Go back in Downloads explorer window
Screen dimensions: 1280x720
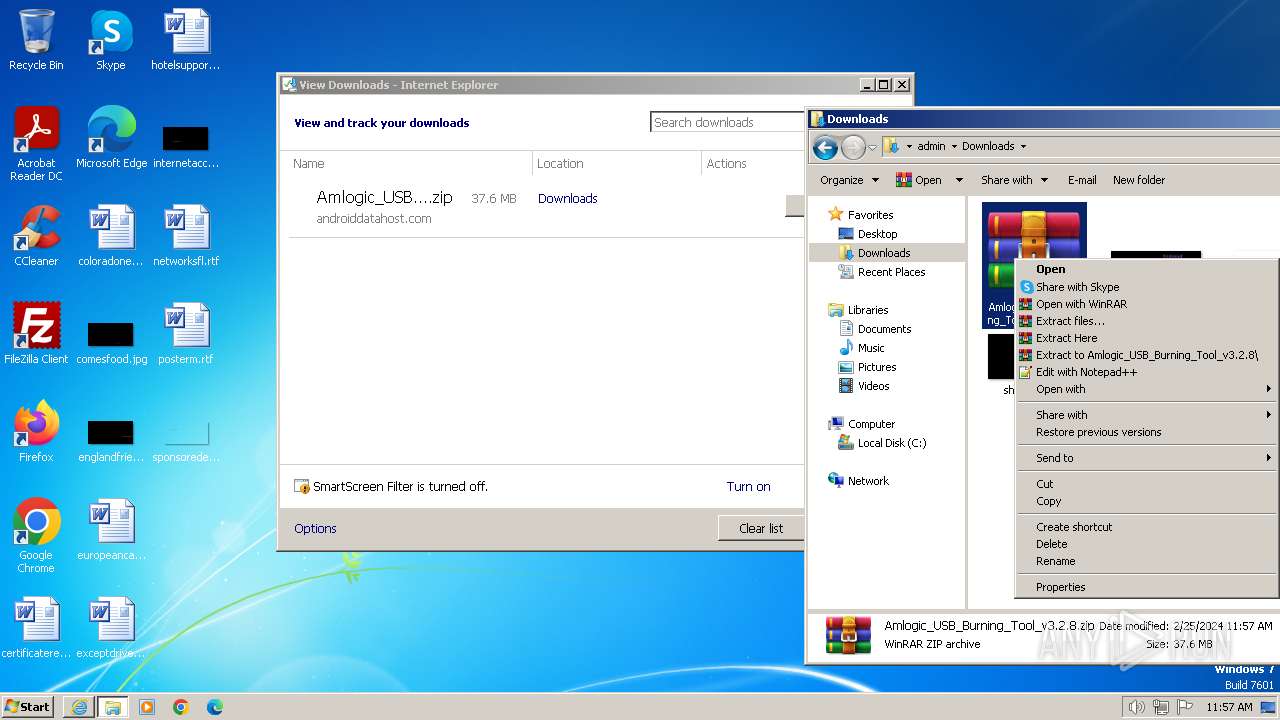[825, 148]
